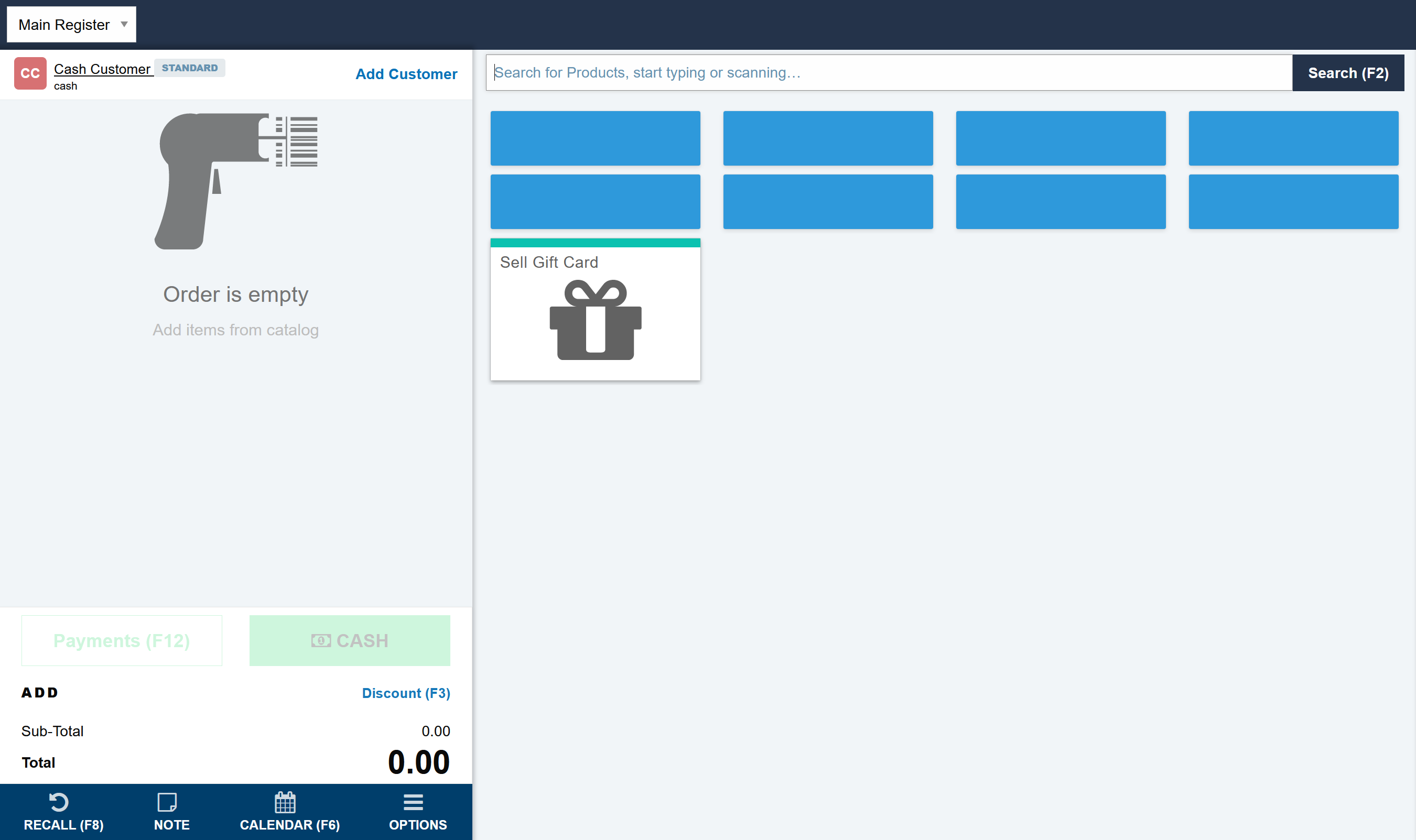Open the Note sticky-note icon
This screenshot has height=840, width=1416.
click(167, 802)
